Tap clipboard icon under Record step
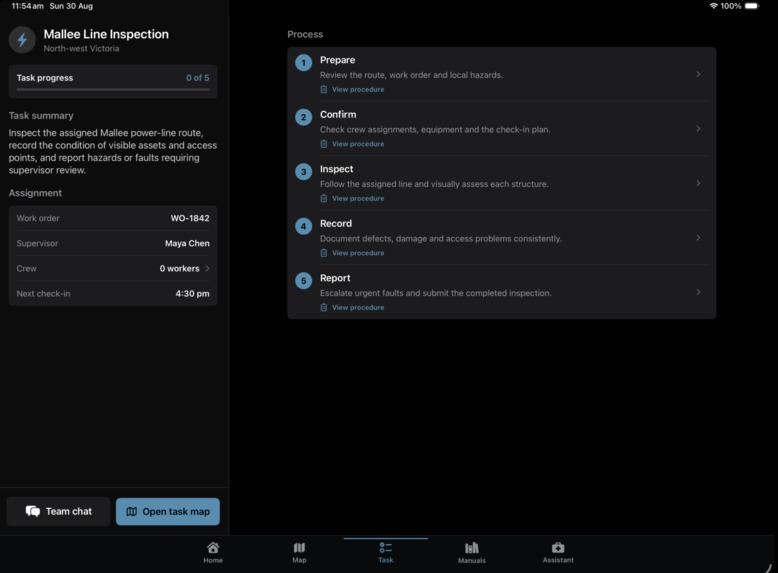The height and width of the screenshot is (573, 778). (x=324, y=253)
